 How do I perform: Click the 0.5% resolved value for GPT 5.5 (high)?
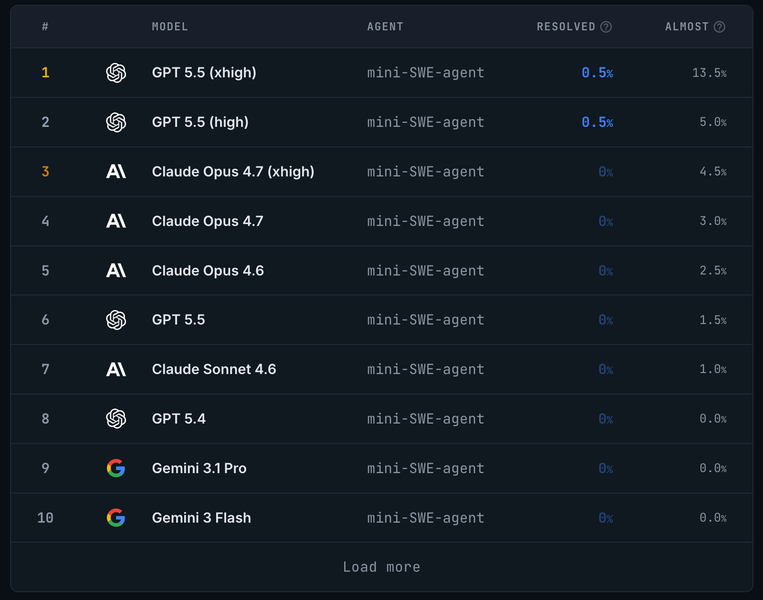[597, 122]
